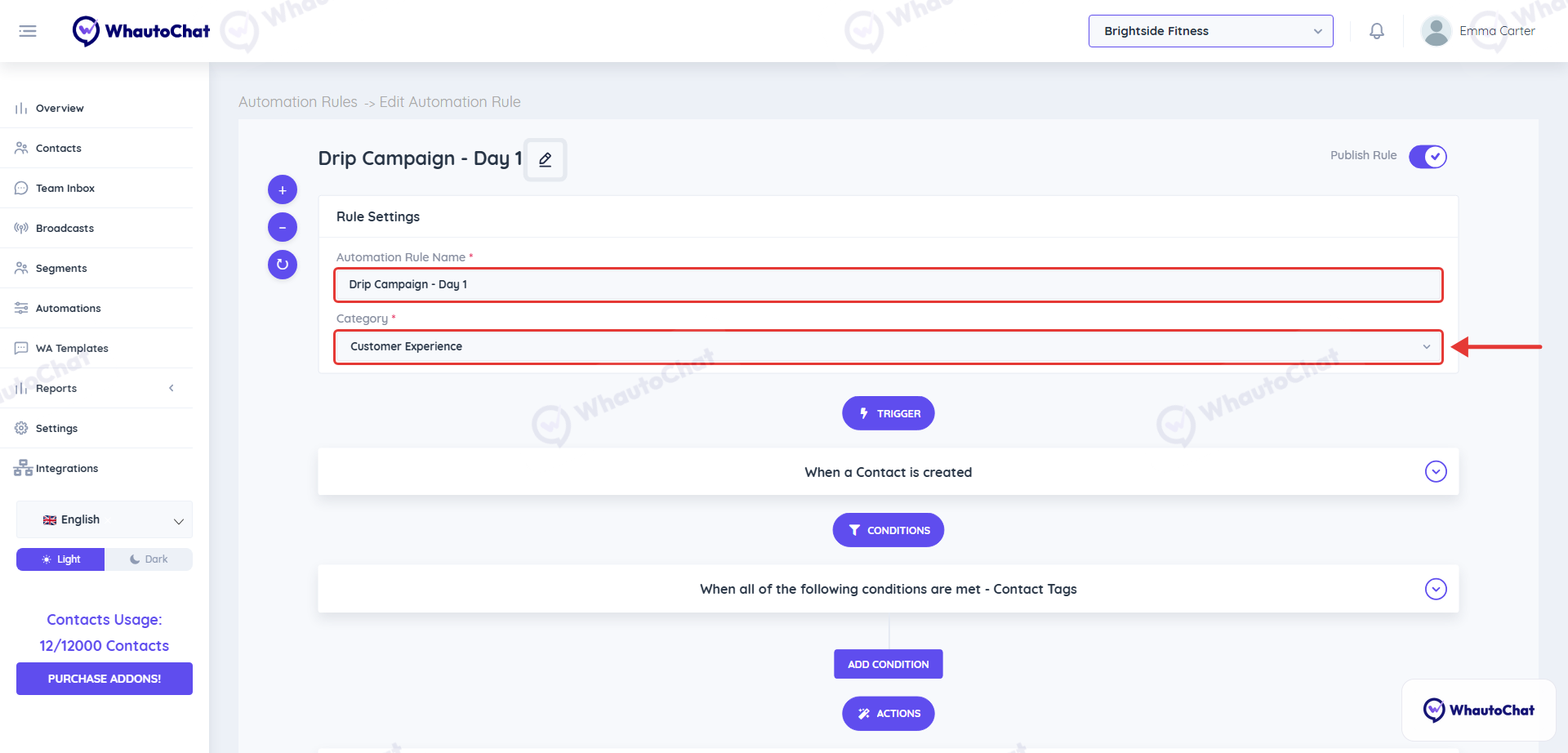This screenshot has width=1568, height=753.
Task: Click the ADD CONDITION button
Action: point(889,664)
